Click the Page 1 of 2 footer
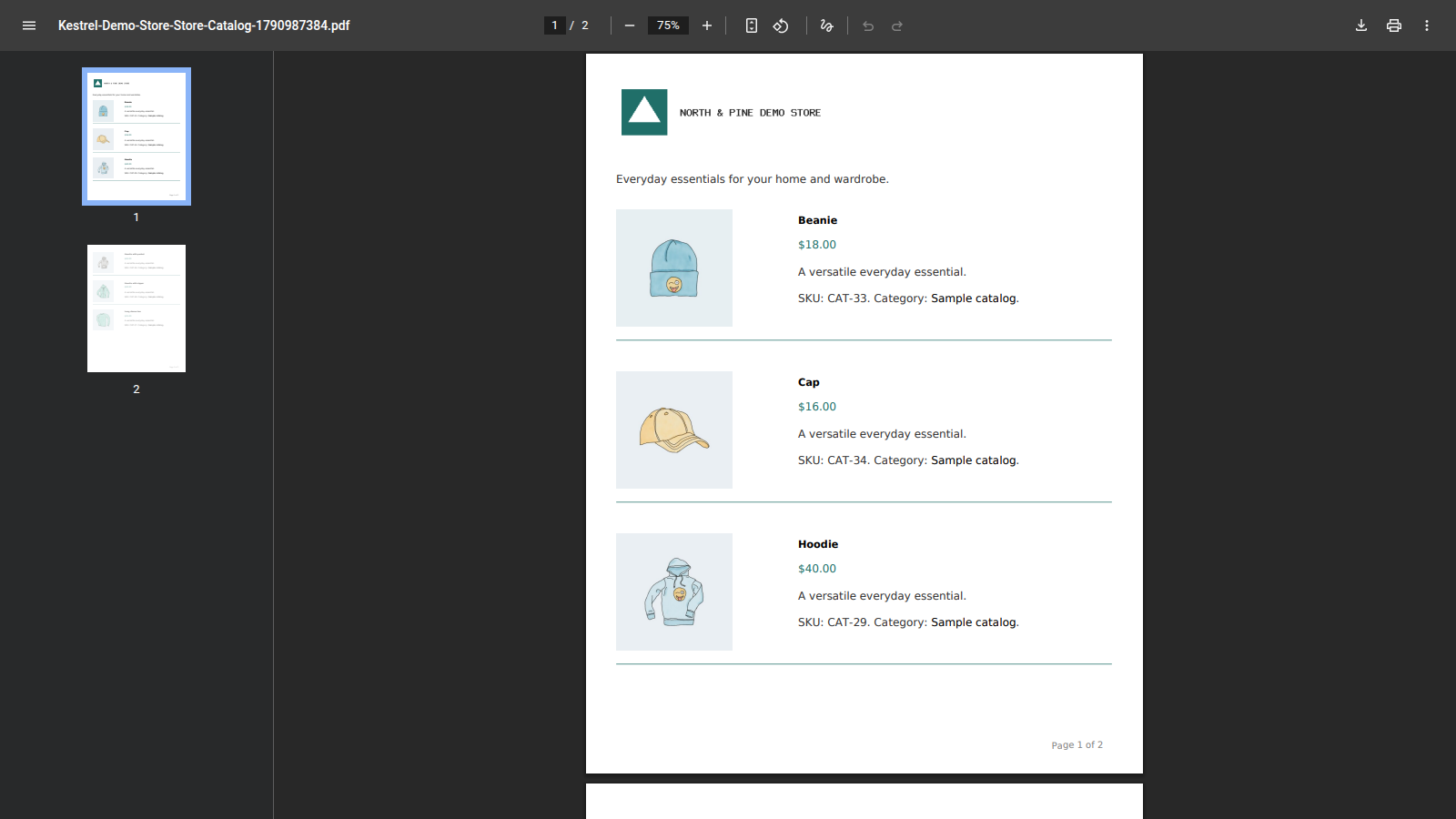The image size is (1456, 819). 1077,744
